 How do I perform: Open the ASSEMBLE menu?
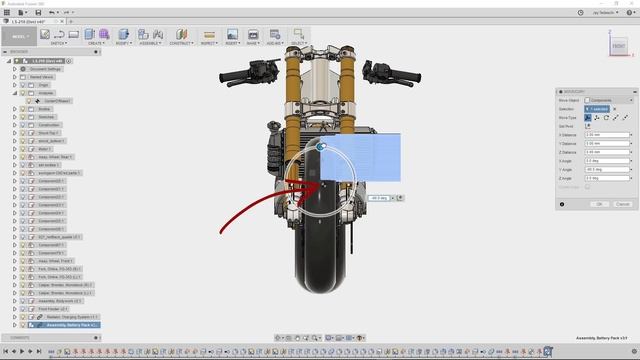click(x=150, y=43)
